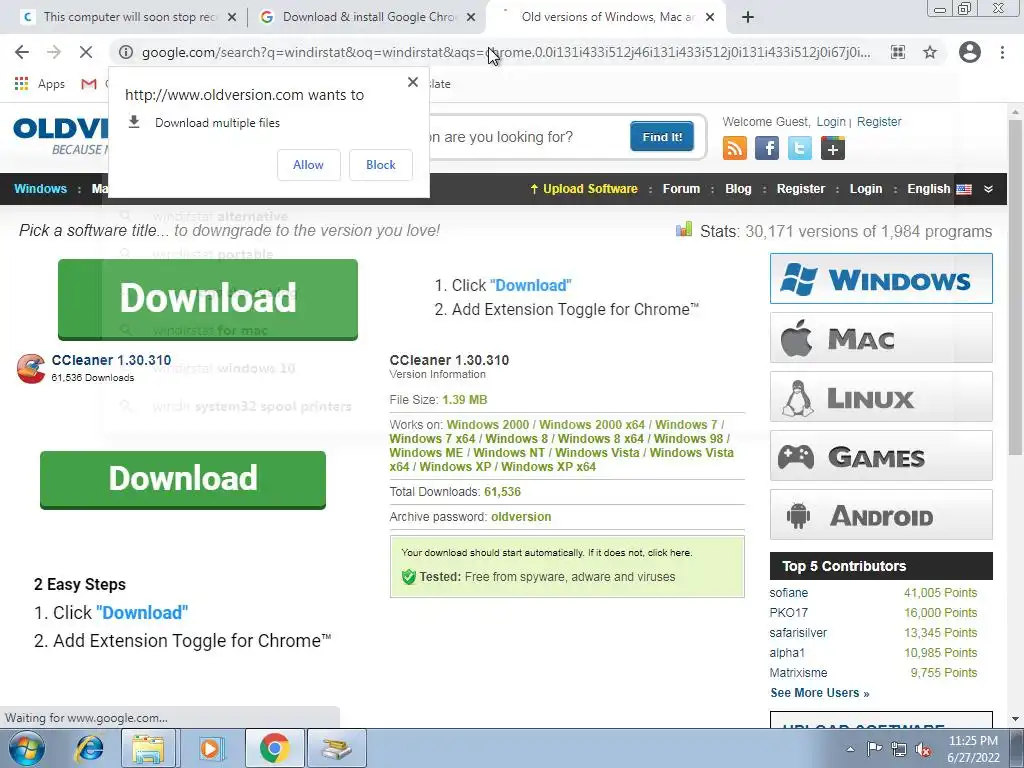Click the muted volume tray icon
Screen dimensions: 1024x768
pos(923,749)
